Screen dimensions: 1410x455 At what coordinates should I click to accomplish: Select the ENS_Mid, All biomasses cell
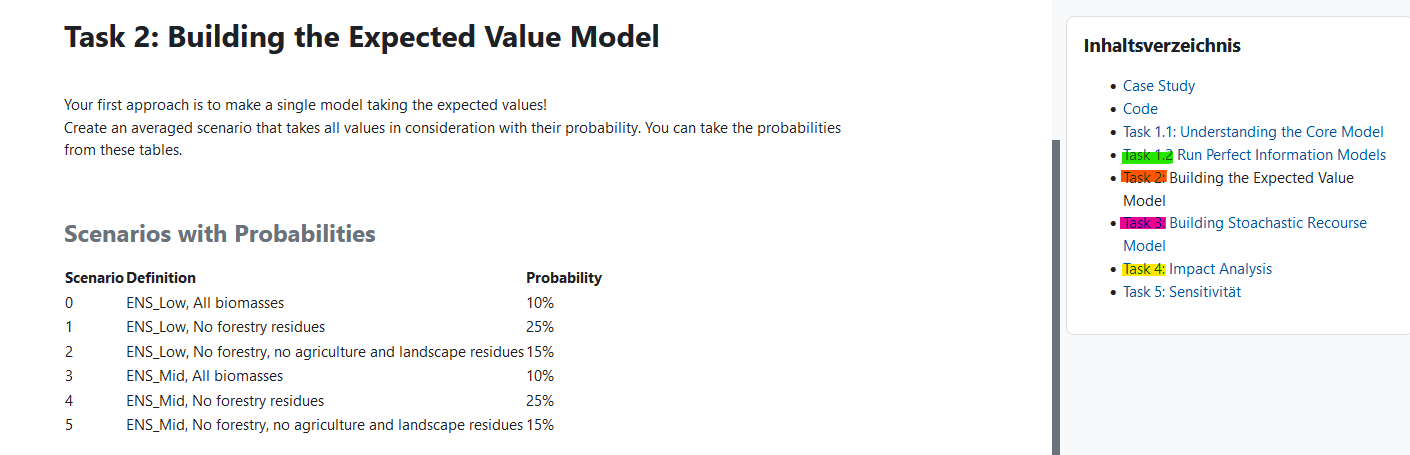205,376
